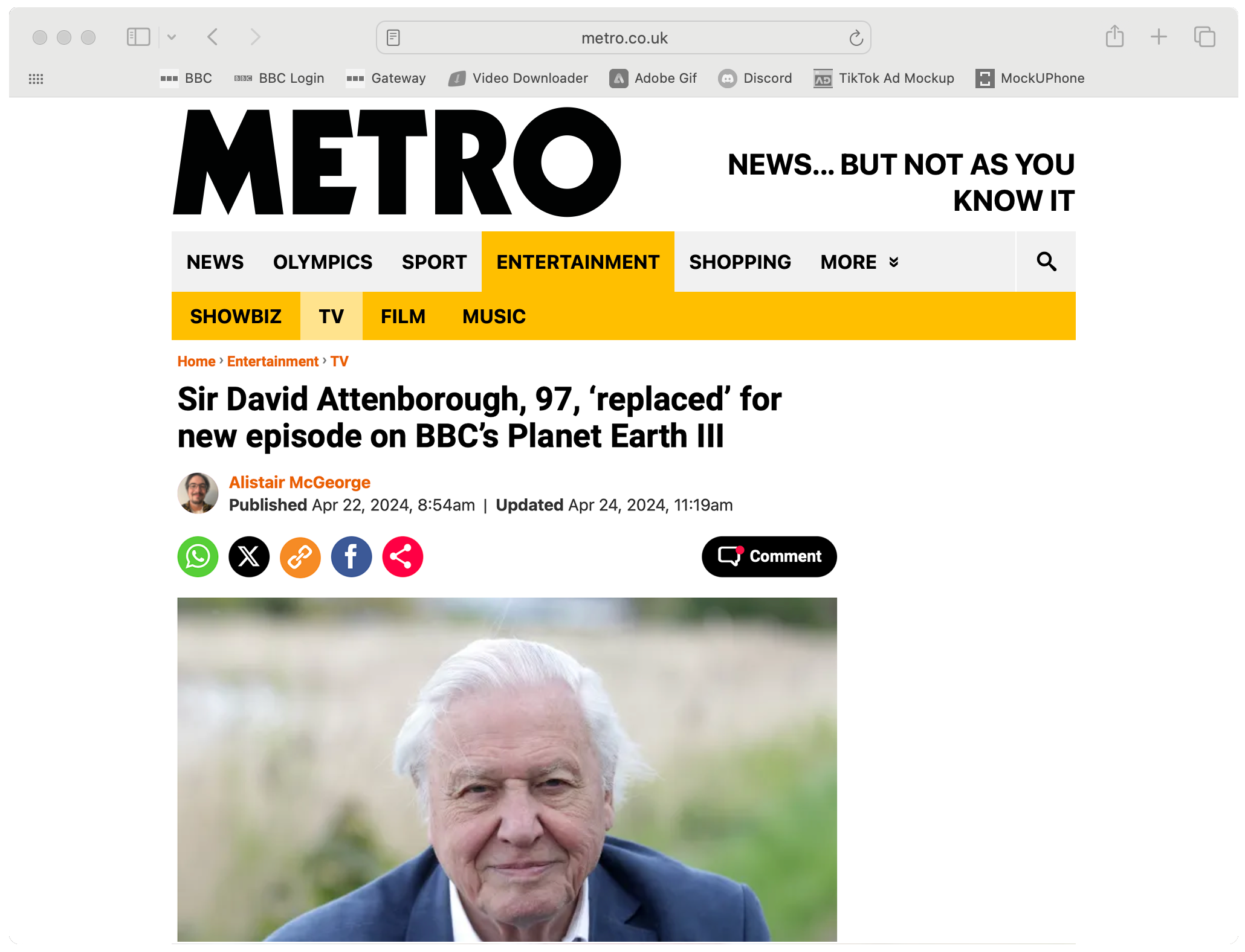Open the bookmarks grid launcher
The width and height of the screenshot is (1245, 952).
coord(36,79)
